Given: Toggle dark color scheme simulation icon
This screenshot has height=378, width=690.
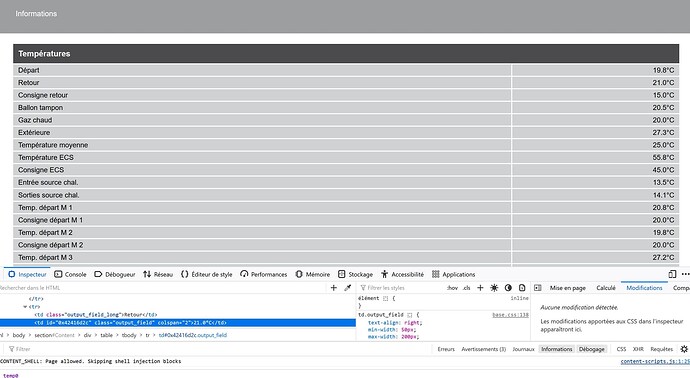Looking at the screenshot, I should point(508,288).
